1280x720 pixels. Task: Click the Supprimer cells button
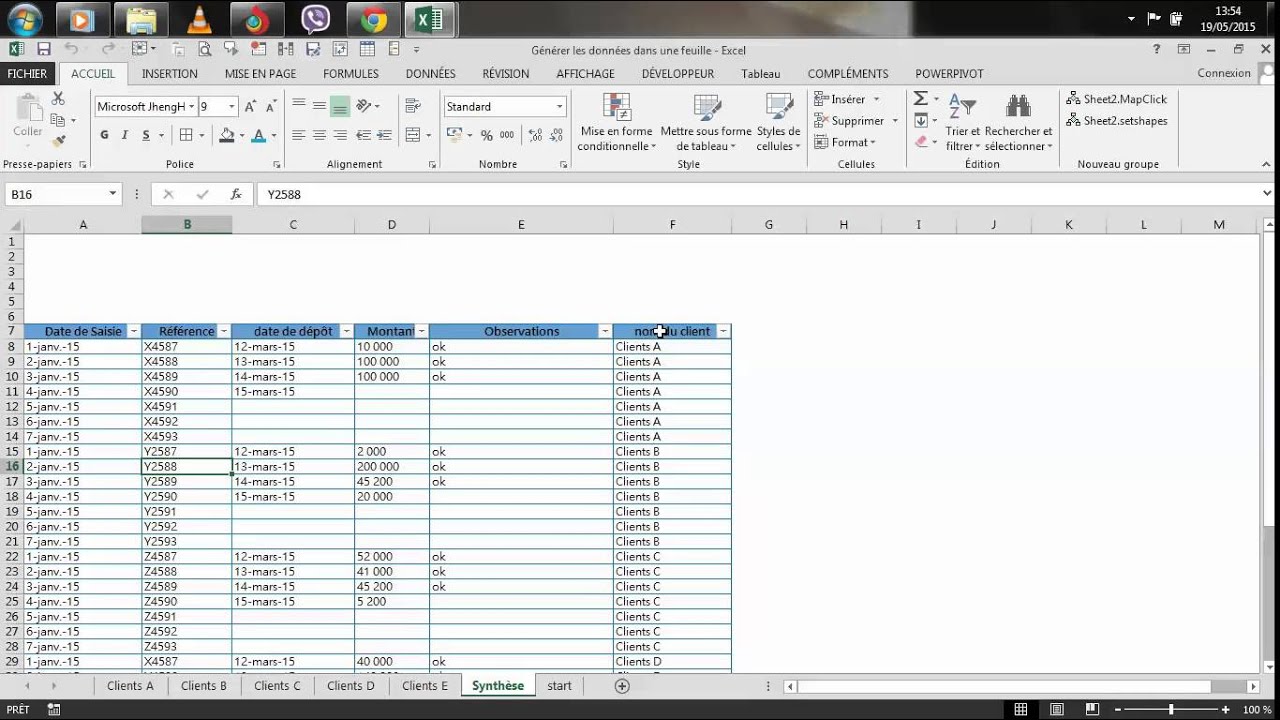point(855,120)
